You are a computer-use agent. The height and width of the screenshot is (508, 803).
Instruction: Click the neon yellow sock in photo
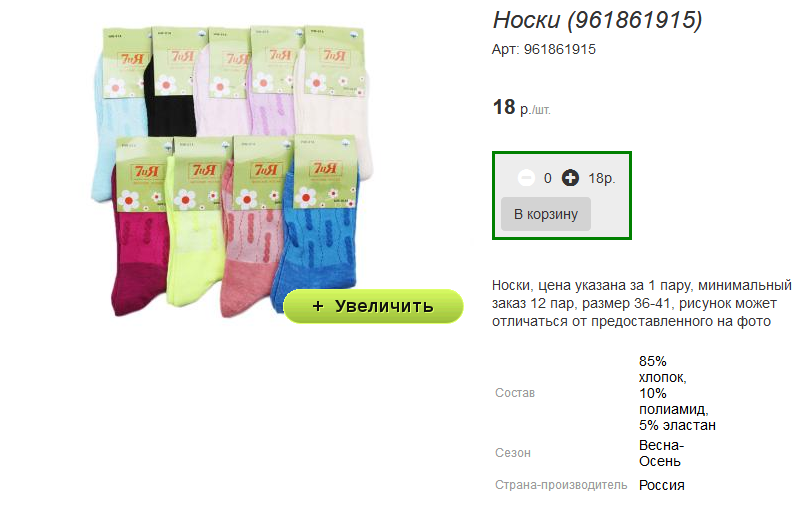click(x=196, y=256)
